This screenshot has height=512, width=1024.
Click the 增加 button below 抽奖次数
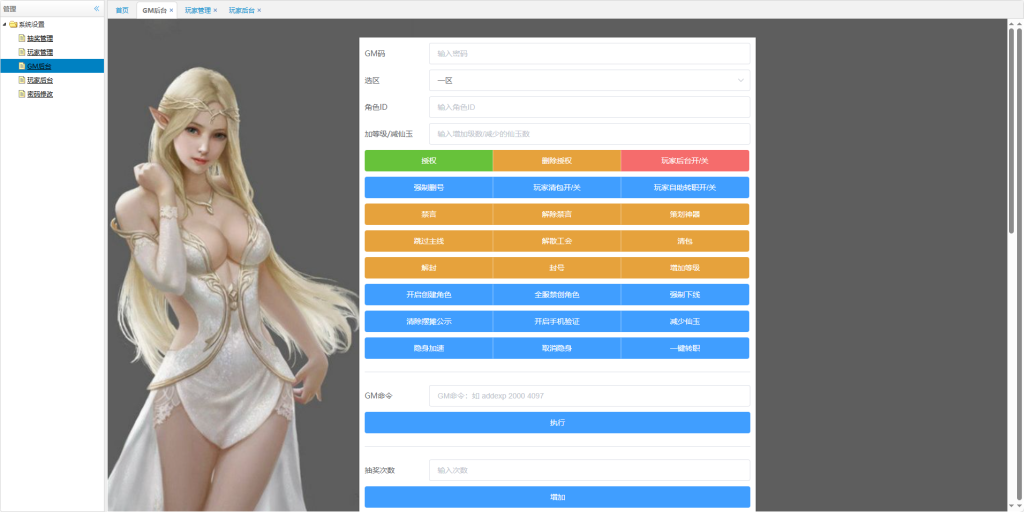coord(557,497)
